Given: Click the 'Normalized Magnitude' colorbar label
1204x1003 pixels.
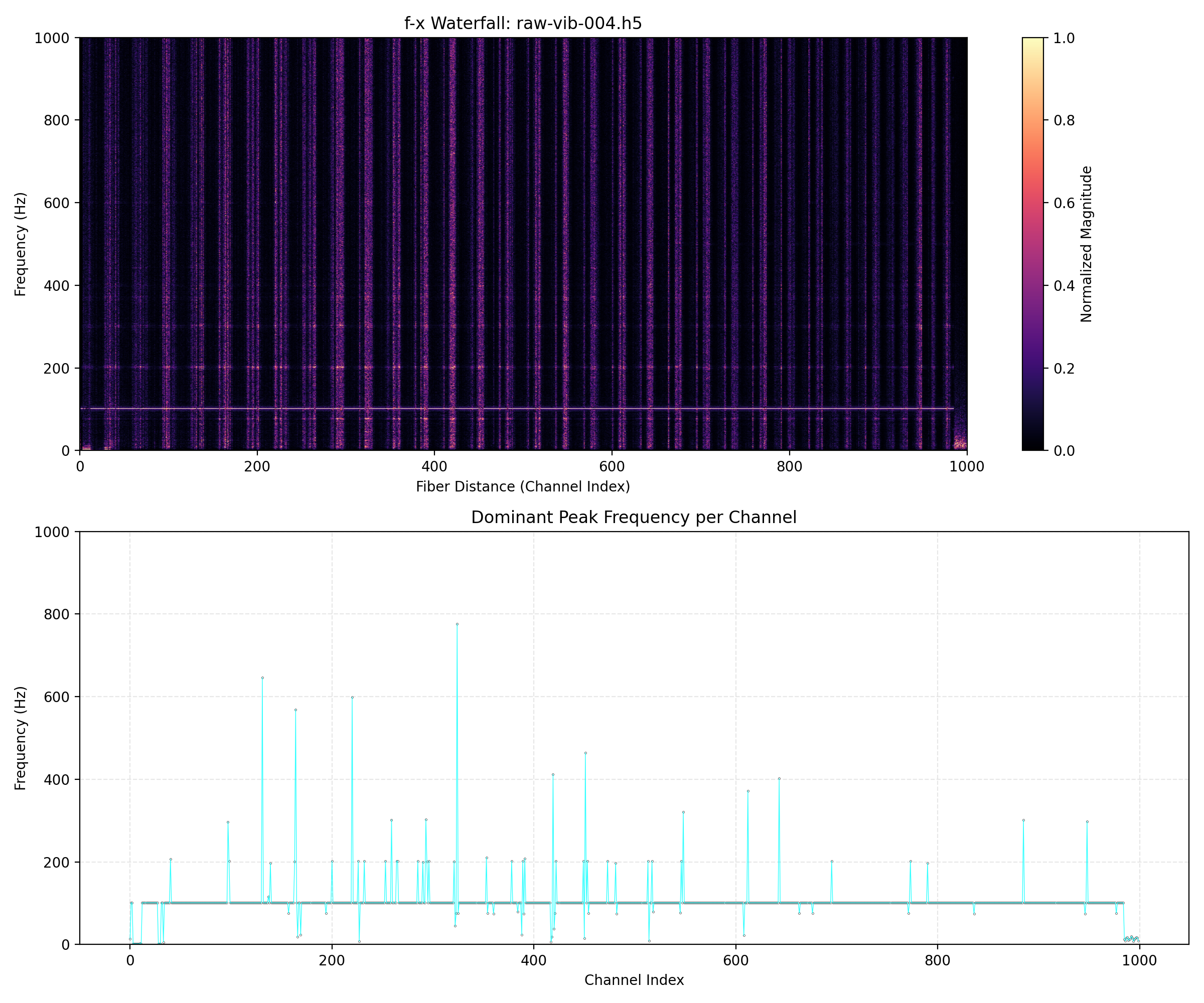Looking at the screenshot, I should pos(1087,244).
